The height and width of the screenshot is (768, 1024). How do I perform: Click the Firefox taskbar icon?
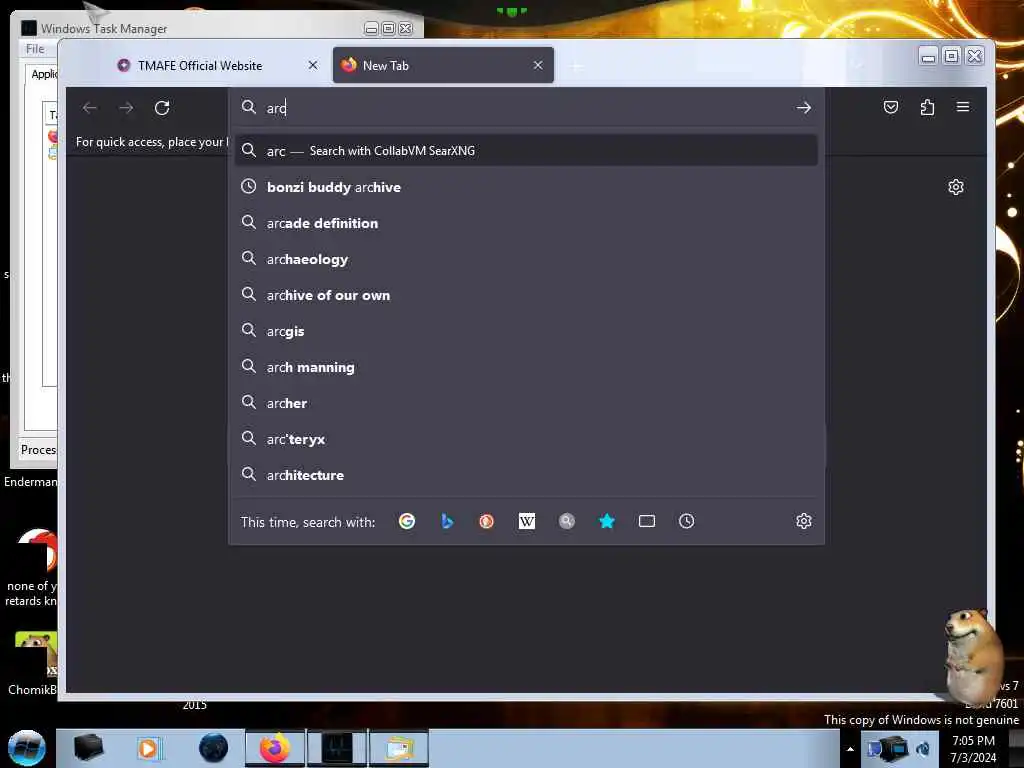click(274, 748)
